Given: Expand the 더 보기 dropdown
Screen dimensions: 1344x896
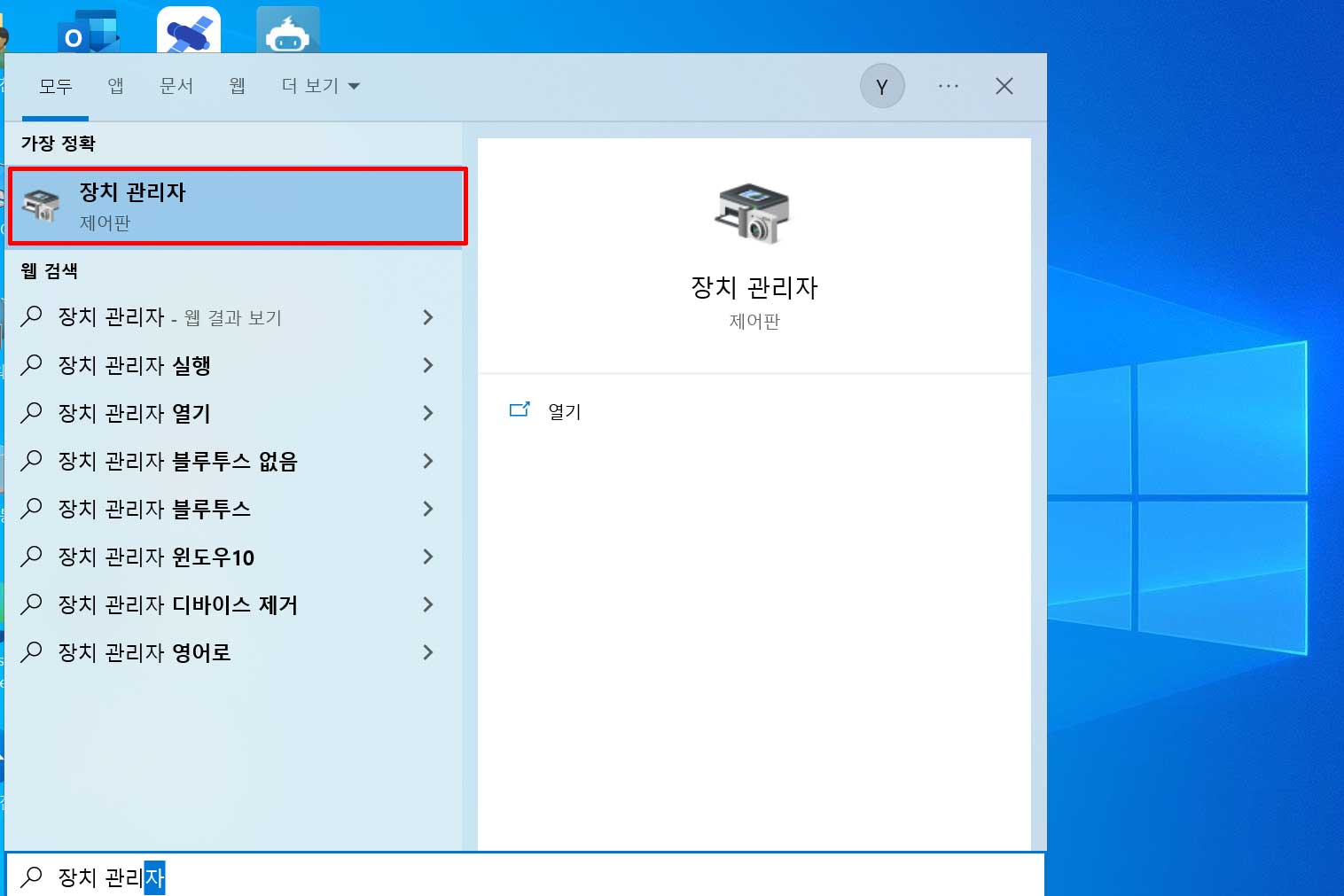Looking at the screenshot, I should (x=320, y=86).
